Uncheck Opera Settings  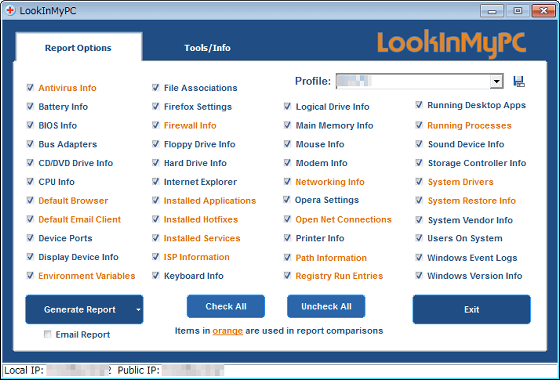click(286, 200)
